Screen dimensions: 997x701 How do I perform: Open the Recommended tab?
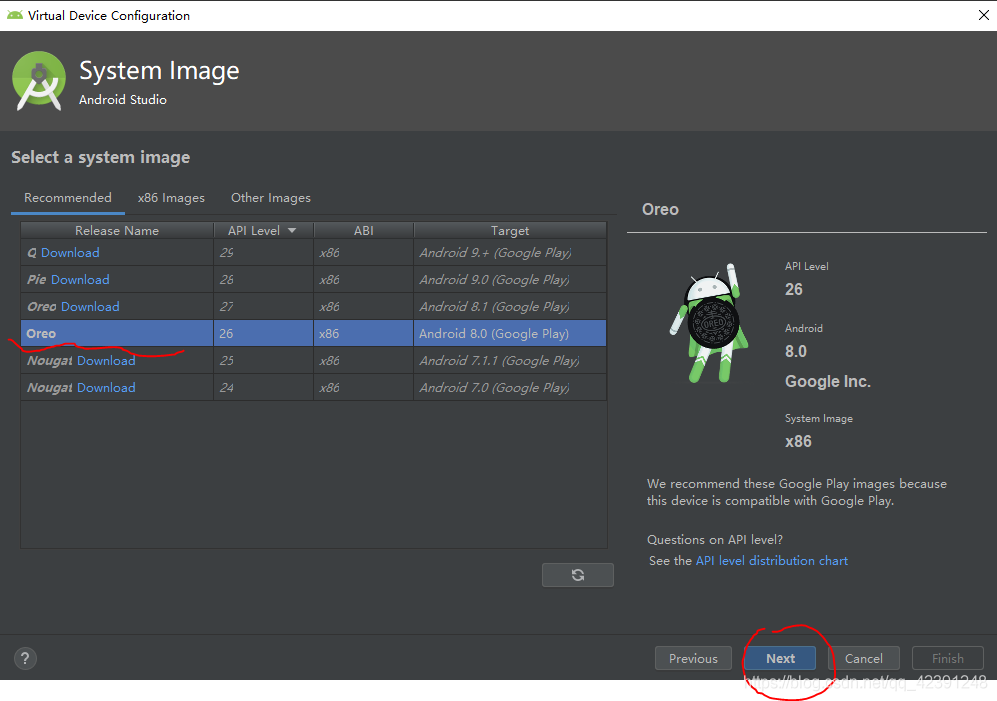point(67,197)
